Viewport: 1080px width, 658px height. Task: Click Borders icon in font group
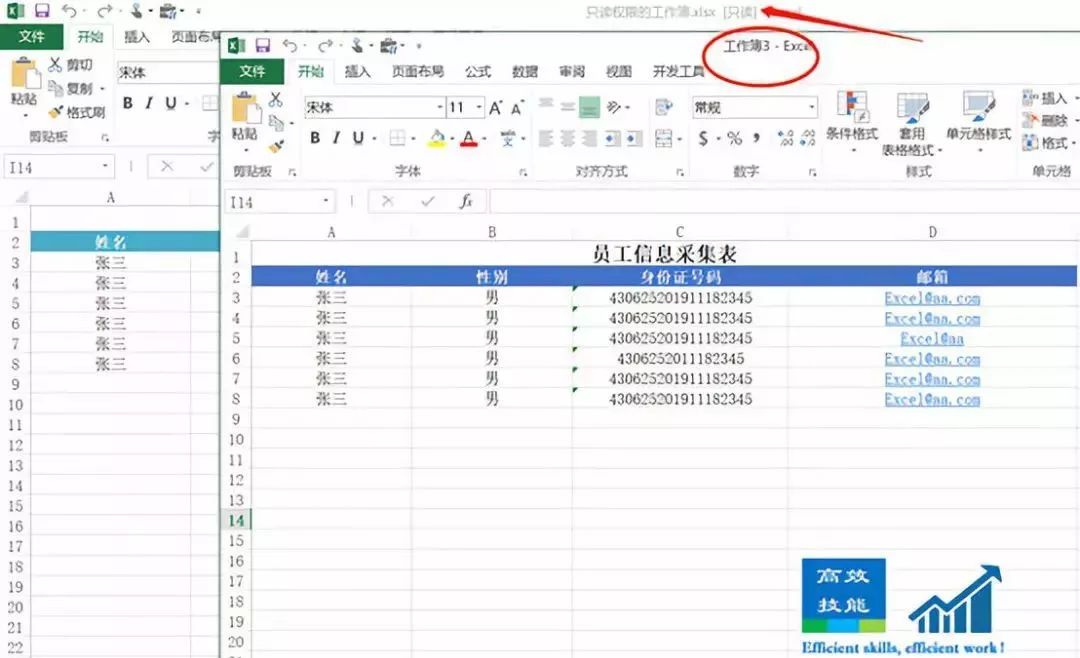[x=397, y=138]
